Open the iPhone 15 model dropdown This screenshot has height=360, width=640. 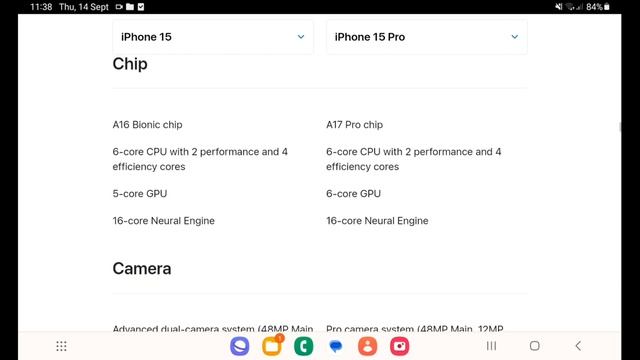click(213, 37)
